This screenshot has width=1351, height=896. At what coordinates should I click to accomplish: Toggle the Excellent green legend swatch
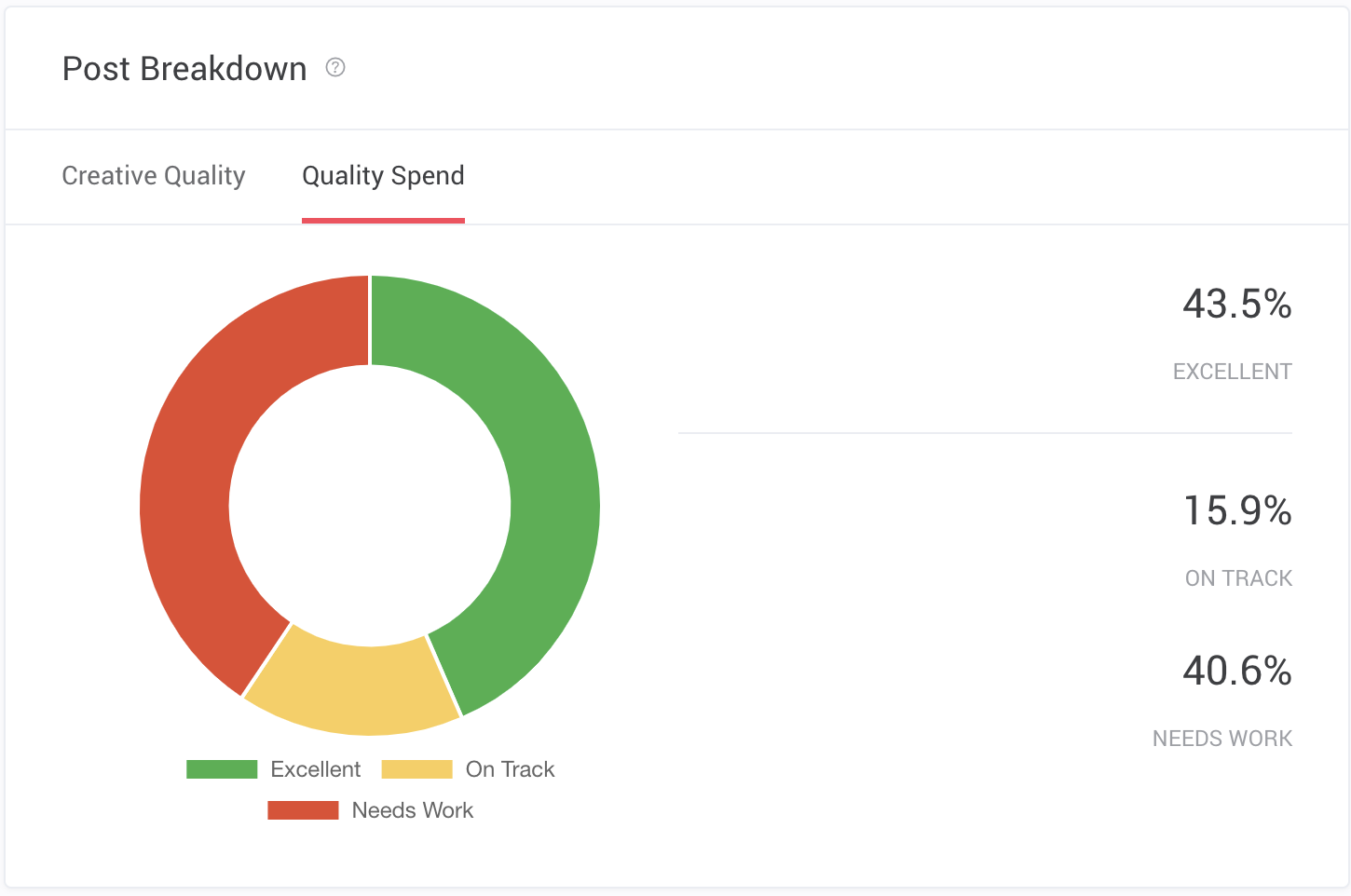pos(222,769)
